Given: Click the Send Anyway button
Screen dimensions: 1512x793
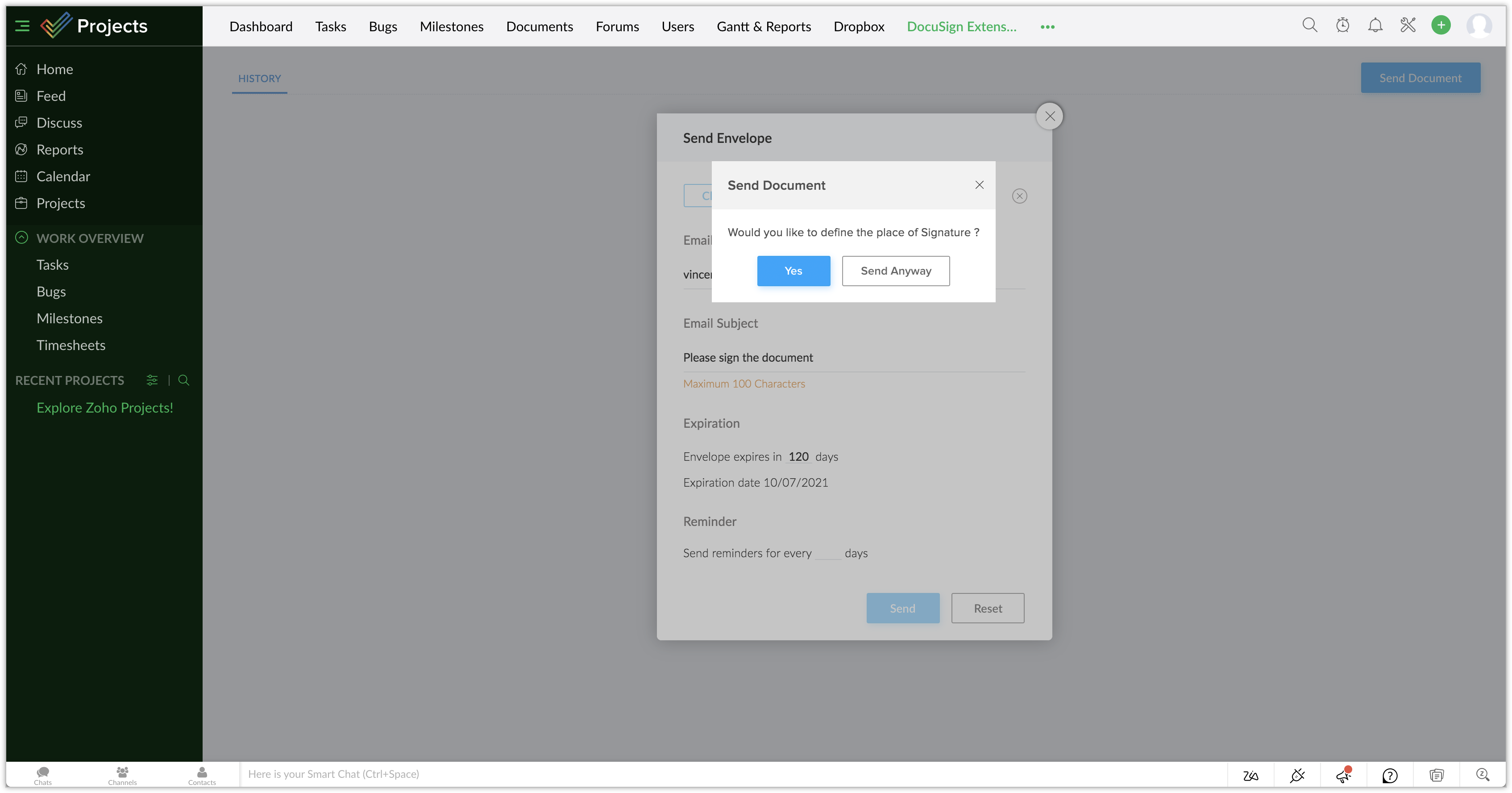Looking at the screenshot, I should point(896,271).
